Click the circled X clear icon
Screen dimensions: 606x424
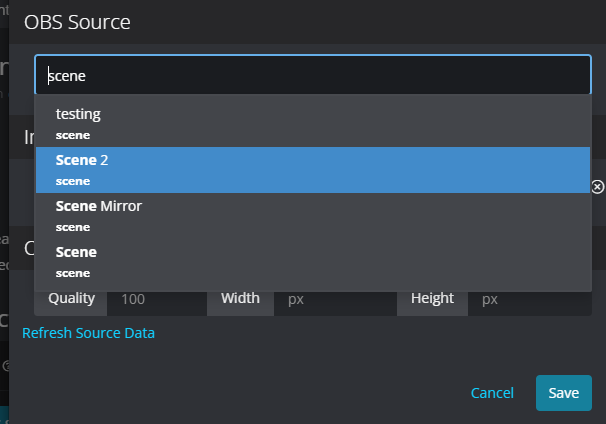[x=597, y=187]
